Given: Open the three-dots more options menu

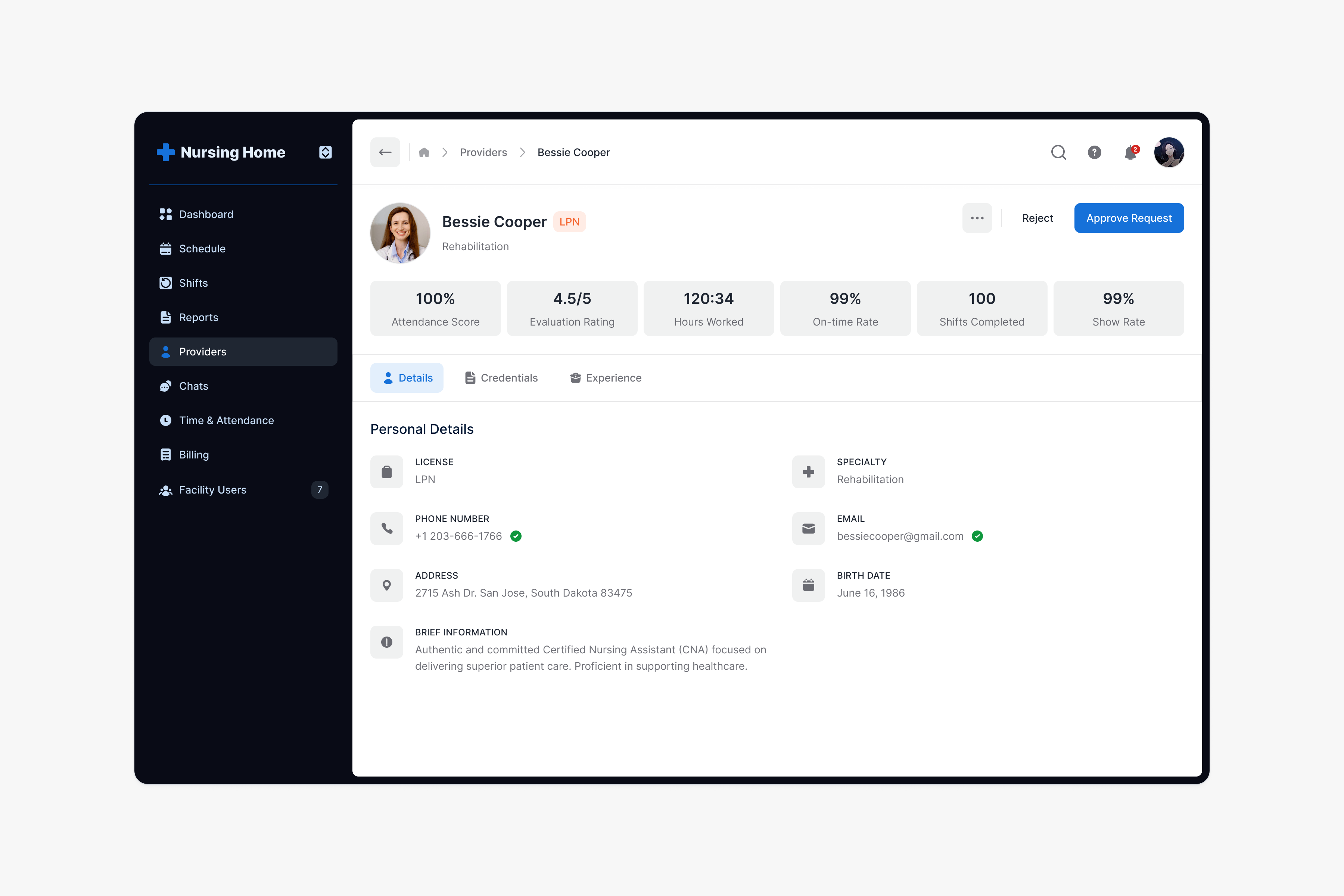Looking at the screenshot, I should tap(977, 218).
